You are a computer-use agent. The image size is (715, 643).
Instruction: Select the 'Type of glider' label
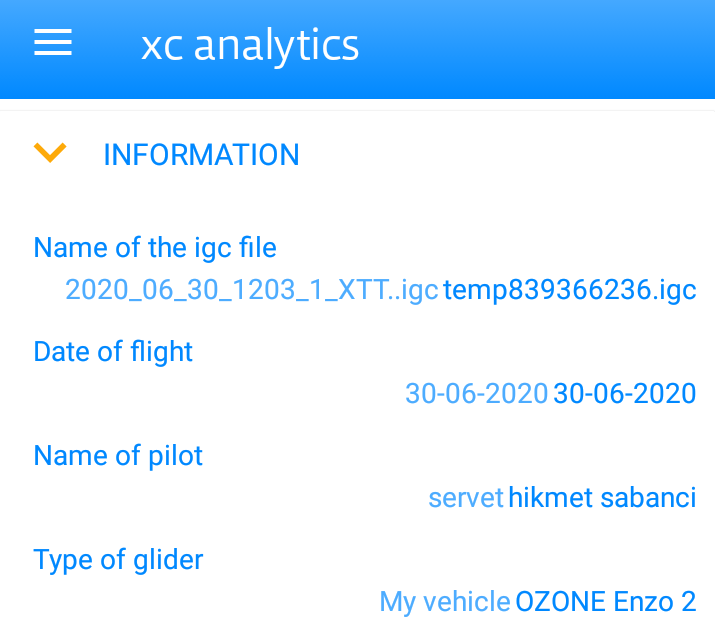point(118,560)
